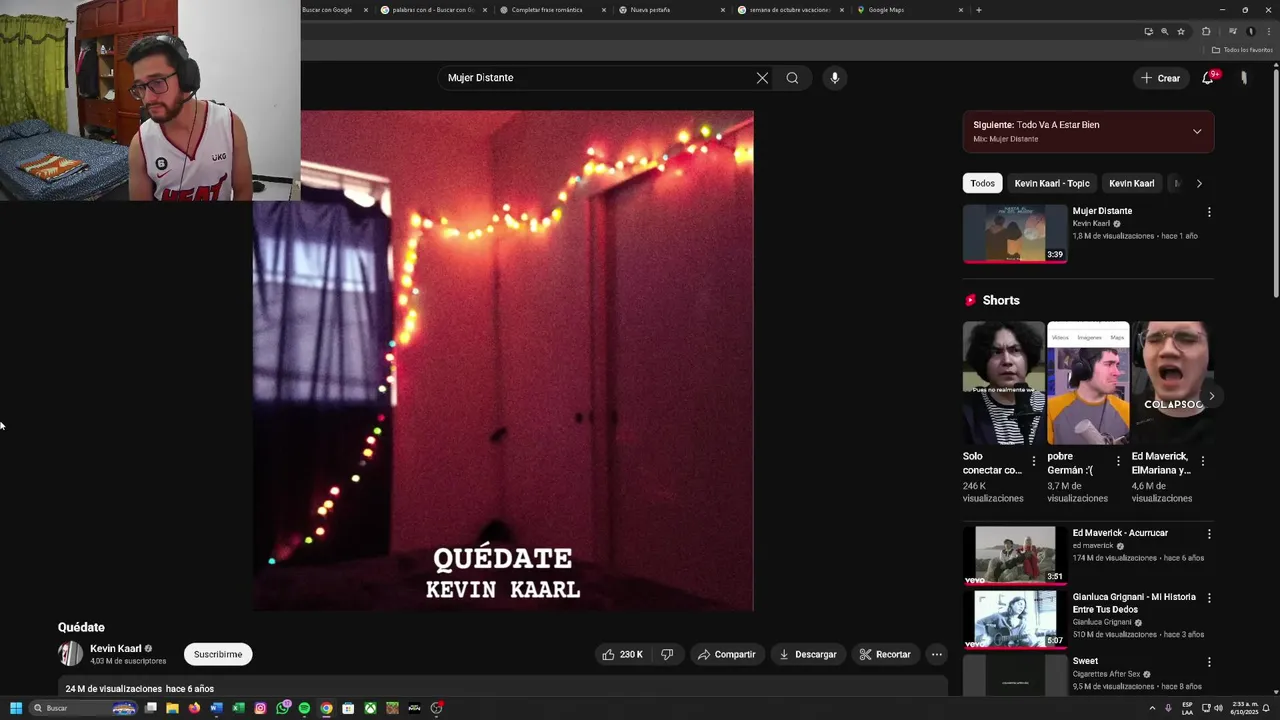Open options for 'Ed Maverick, ElMariana' short
This screenshot has width=1280, height=720.
click(1203, 461)
